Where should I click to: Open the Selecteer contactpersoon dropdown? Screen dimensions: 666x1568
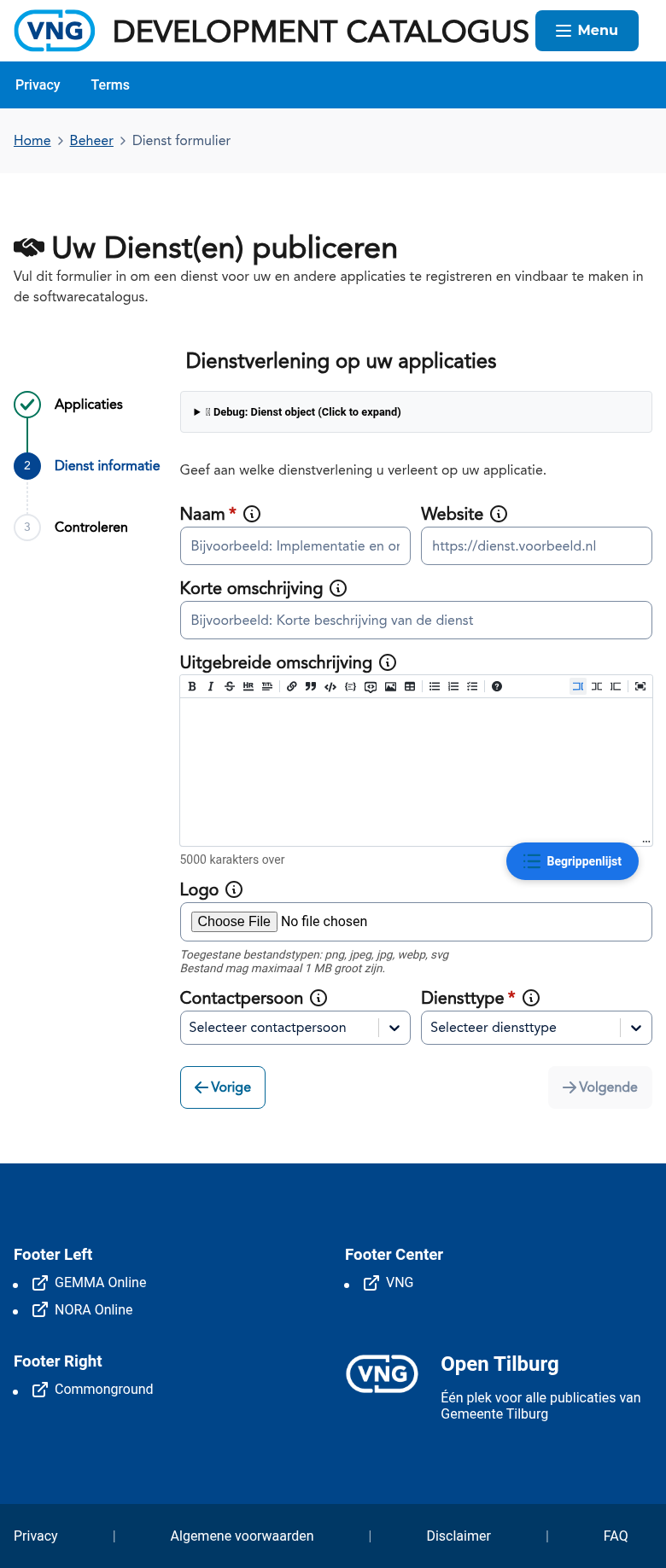click(x=295, y=1028)
